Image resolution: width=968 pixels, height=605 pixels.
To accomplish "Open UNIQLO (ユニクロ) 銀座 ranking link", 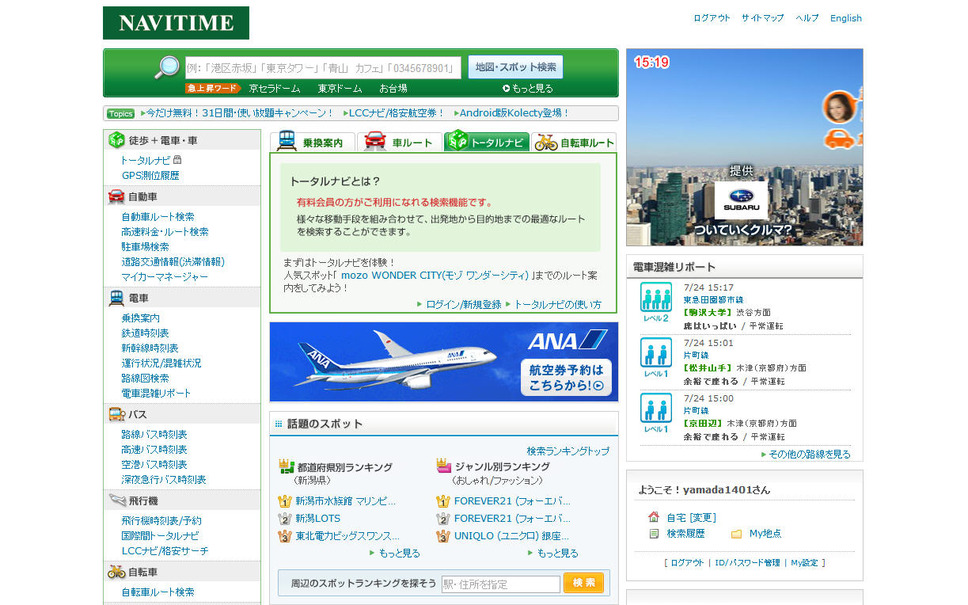I will (x=512, y=536).
